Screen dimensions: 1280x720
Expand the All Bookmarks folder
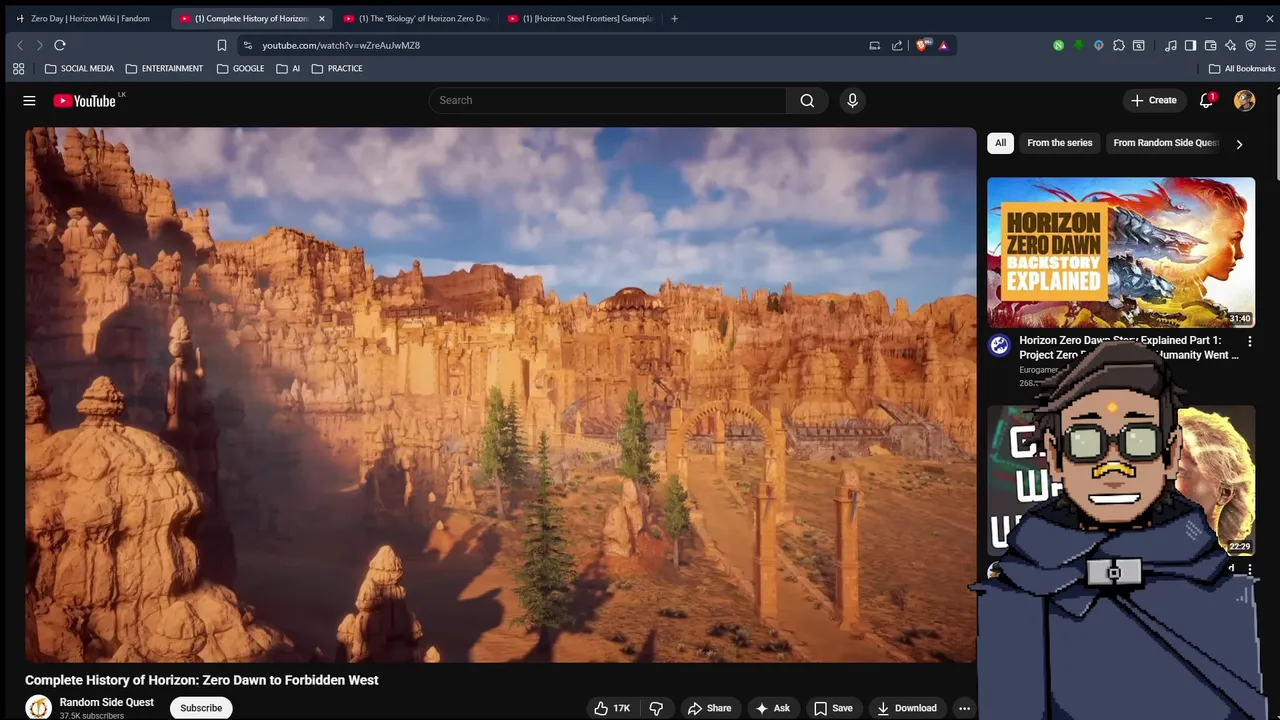(1242, 69)
